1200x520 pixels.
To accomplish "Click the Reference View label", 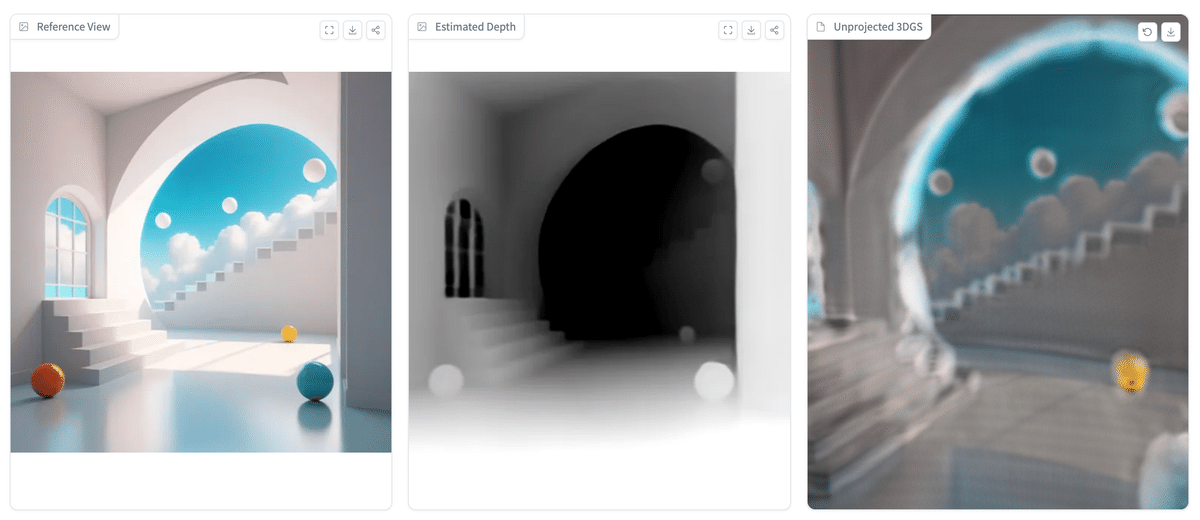I will tap(73, 27).
